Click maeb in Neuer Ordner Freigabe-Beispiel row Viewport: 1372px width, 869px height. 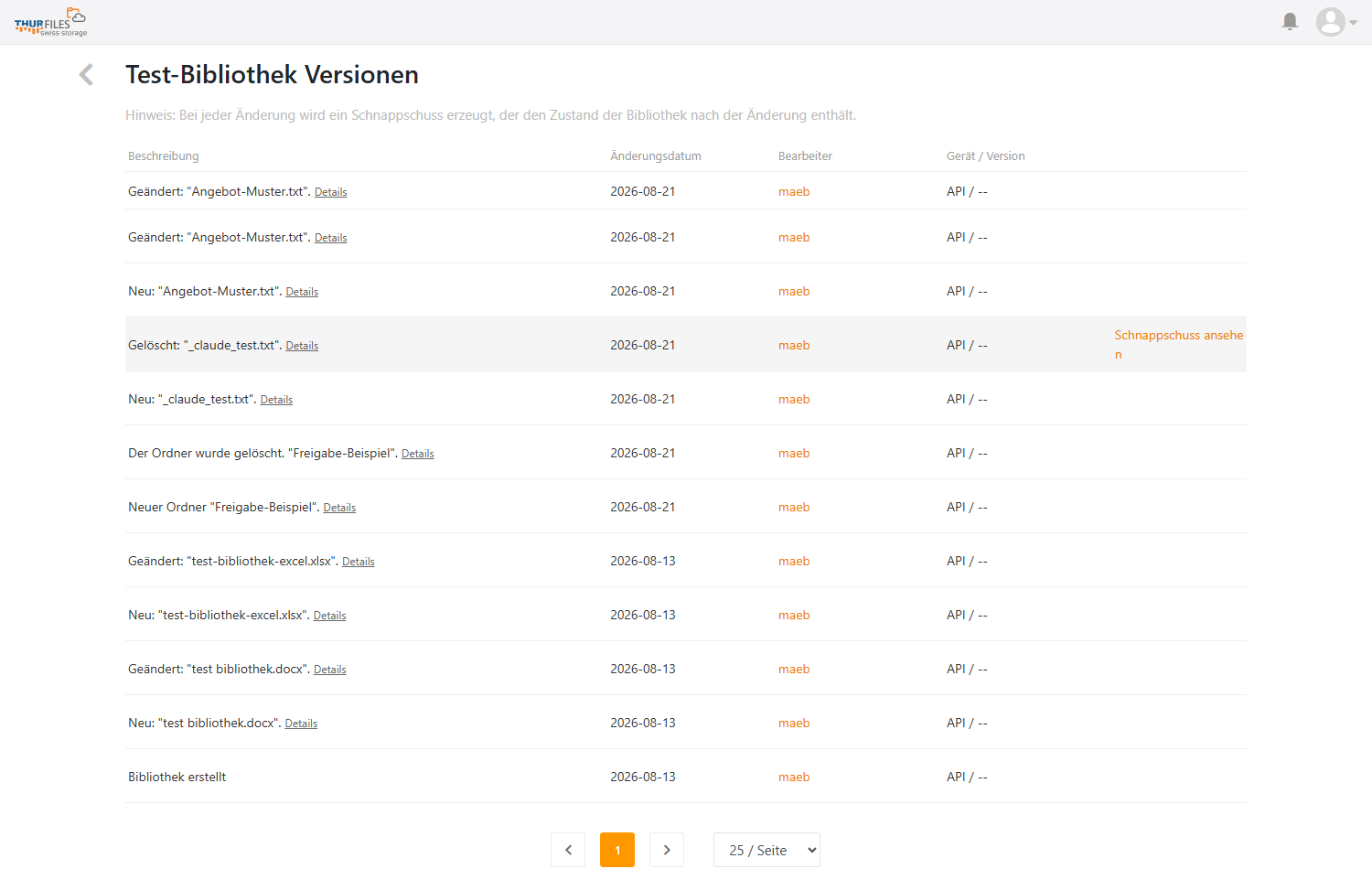pos(794,507)
